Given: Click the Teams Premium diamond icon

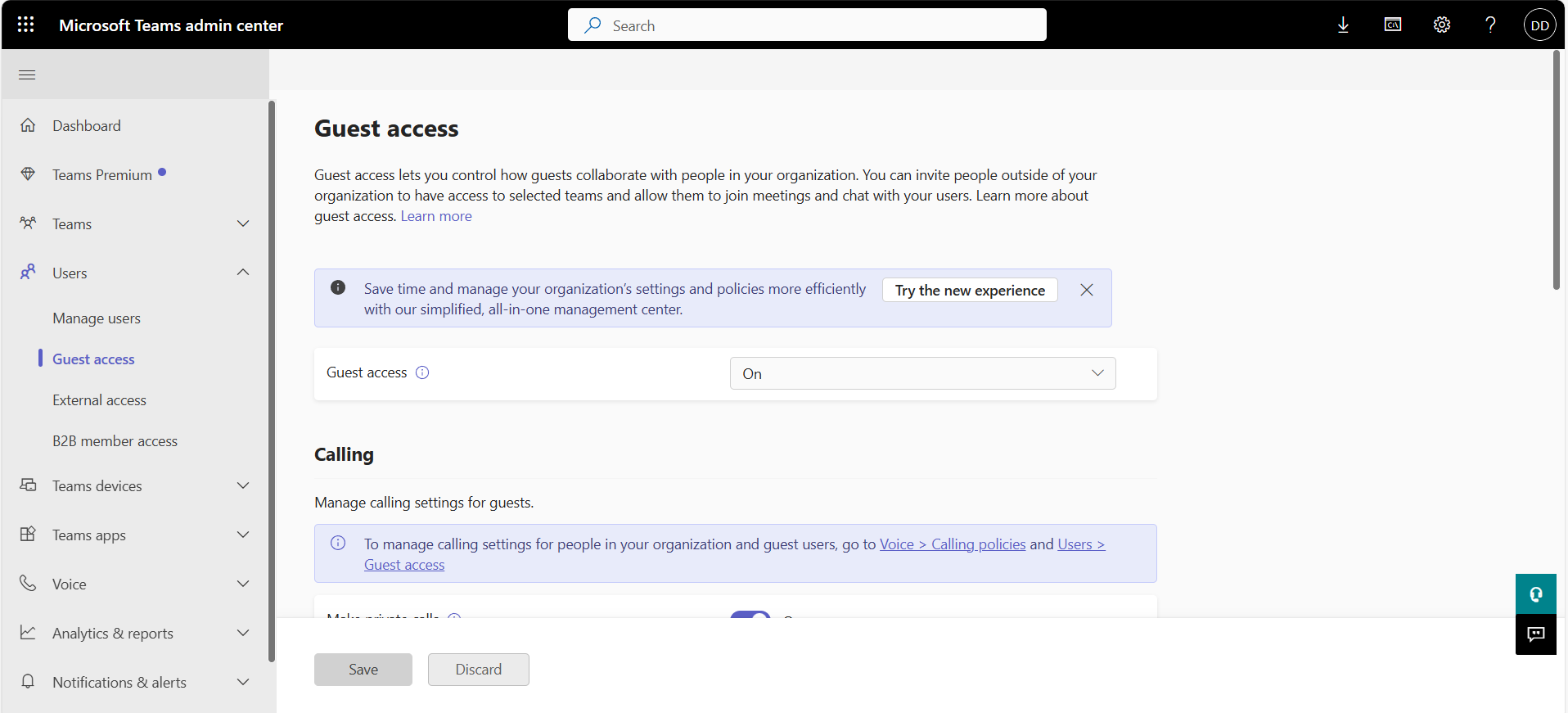Looking at the screenshot, I should 28,174.
